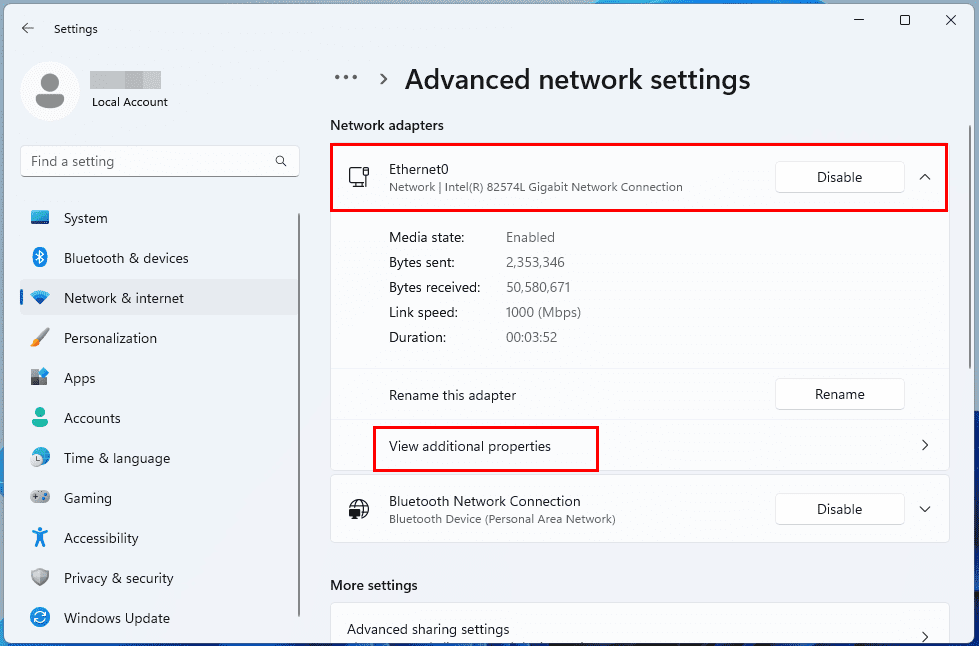Click the search magnifier icon
The image size is (979, 646).
tap(281, 161)
